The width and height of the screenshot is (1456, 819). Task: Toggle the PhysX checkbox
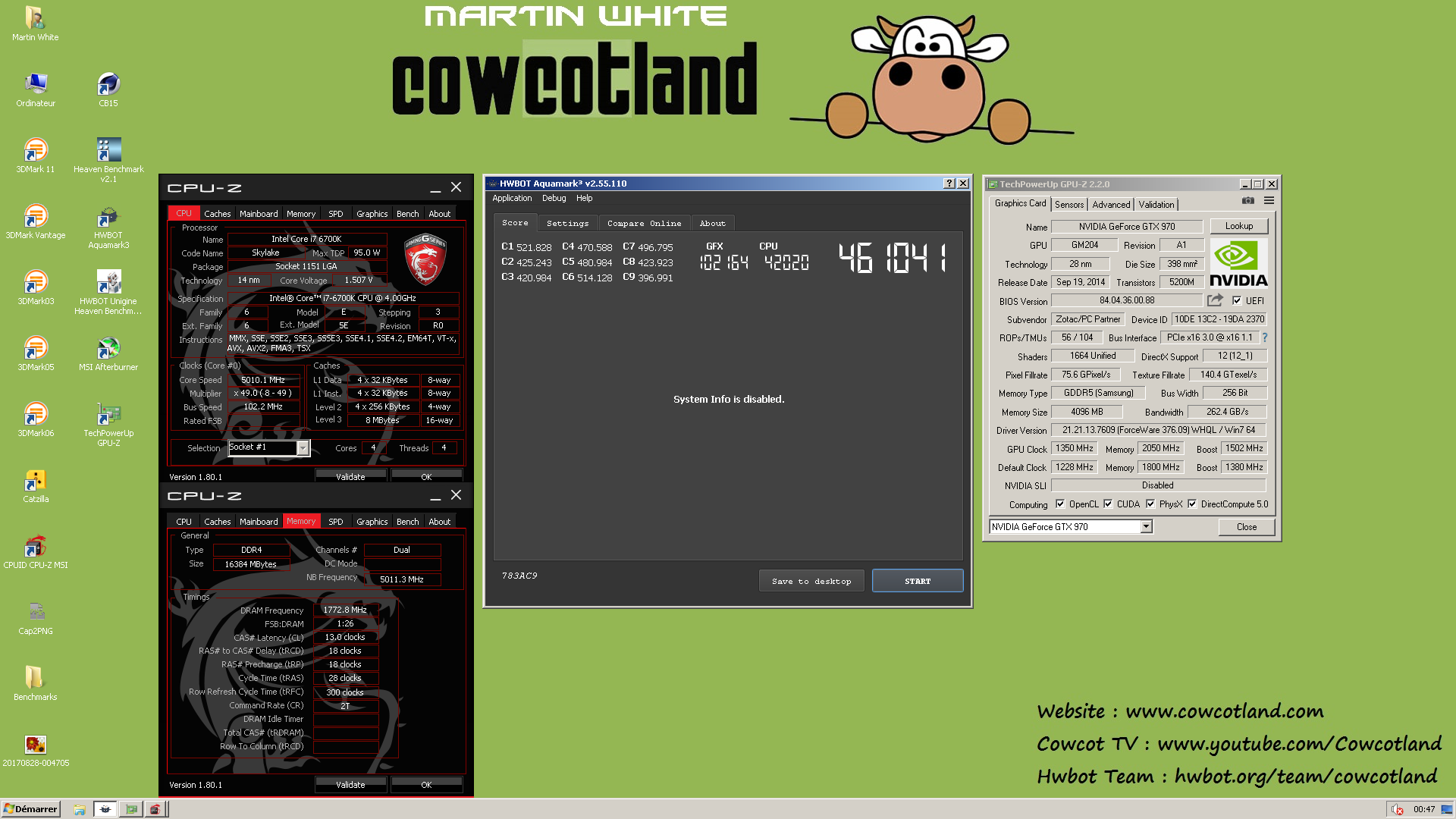click(x=1150, y=504)
